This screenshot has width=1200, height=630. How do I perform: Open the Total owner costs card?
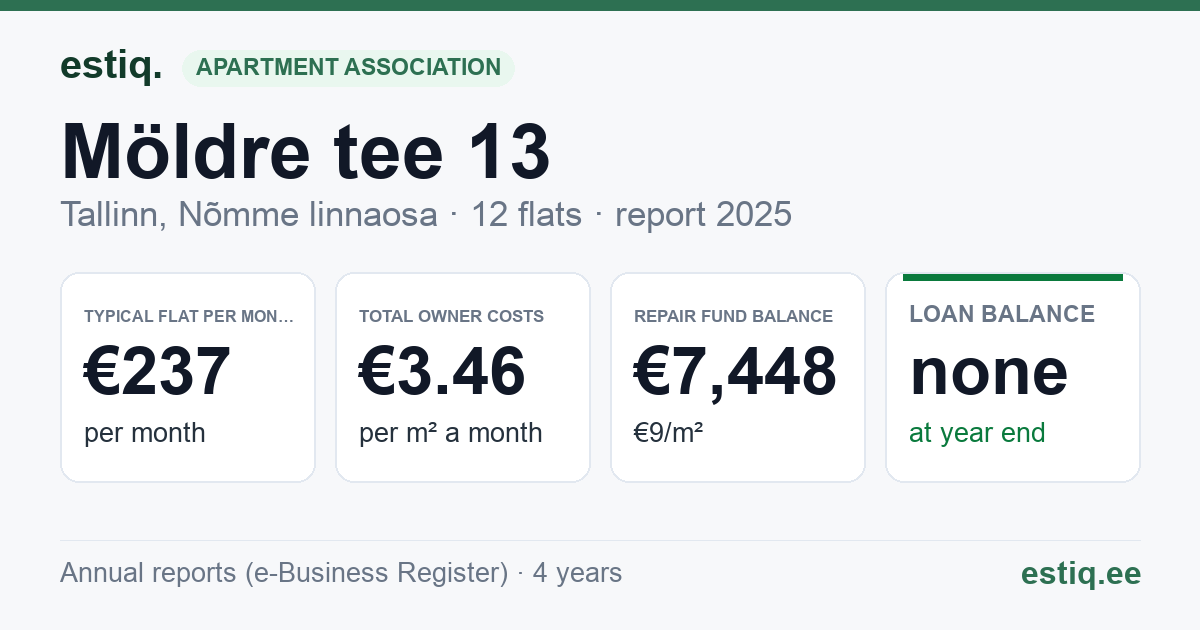(x=463, y=377)
